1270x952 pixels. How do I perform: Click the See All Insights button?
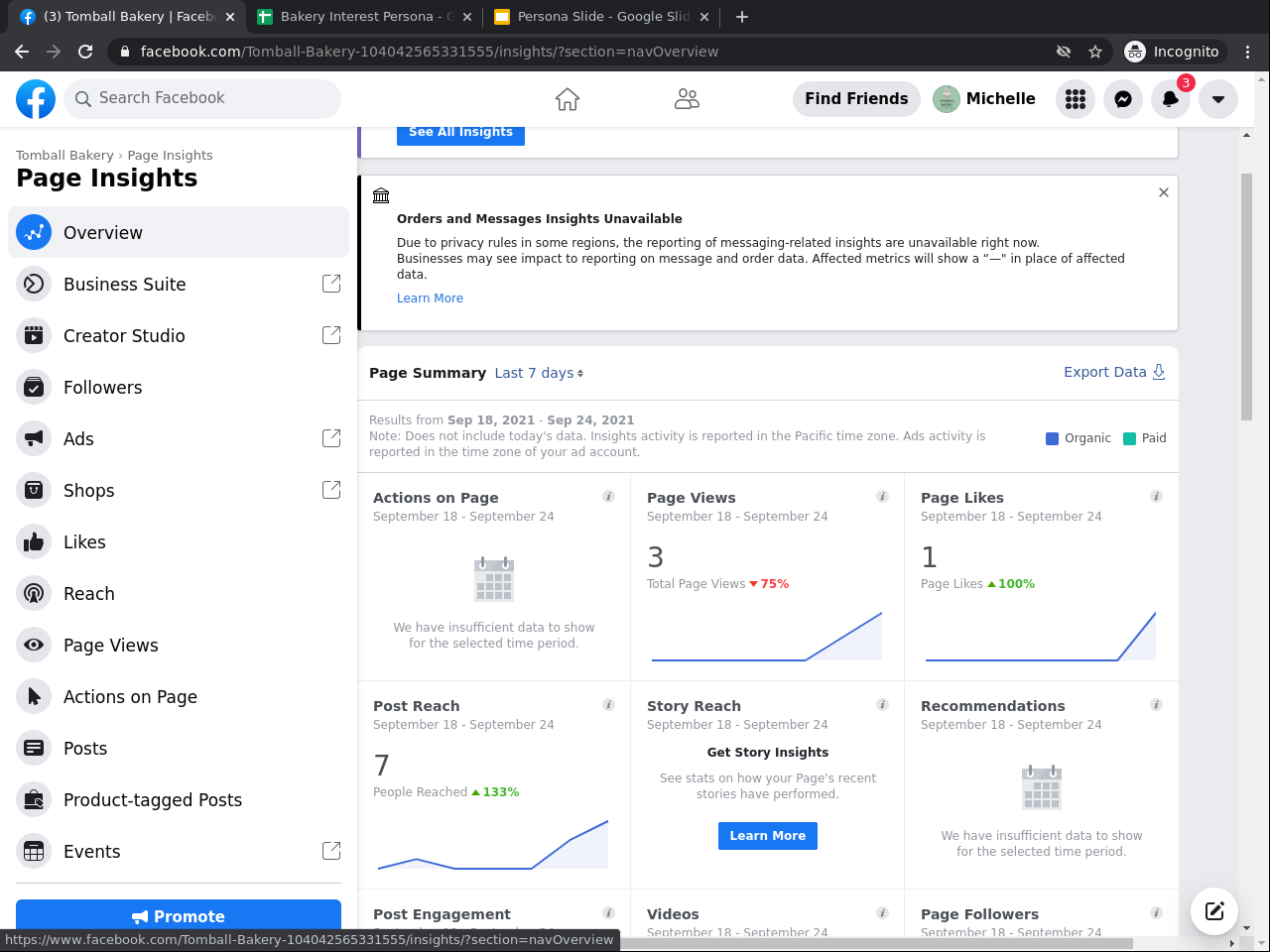[460, 133]
